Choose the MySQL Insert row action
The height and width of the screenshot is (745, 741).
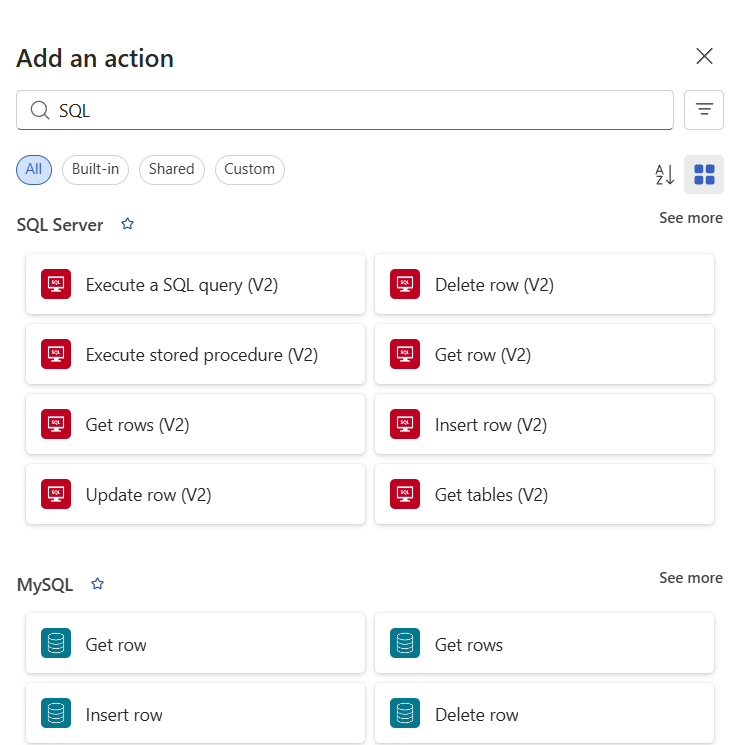pos(195,713)
